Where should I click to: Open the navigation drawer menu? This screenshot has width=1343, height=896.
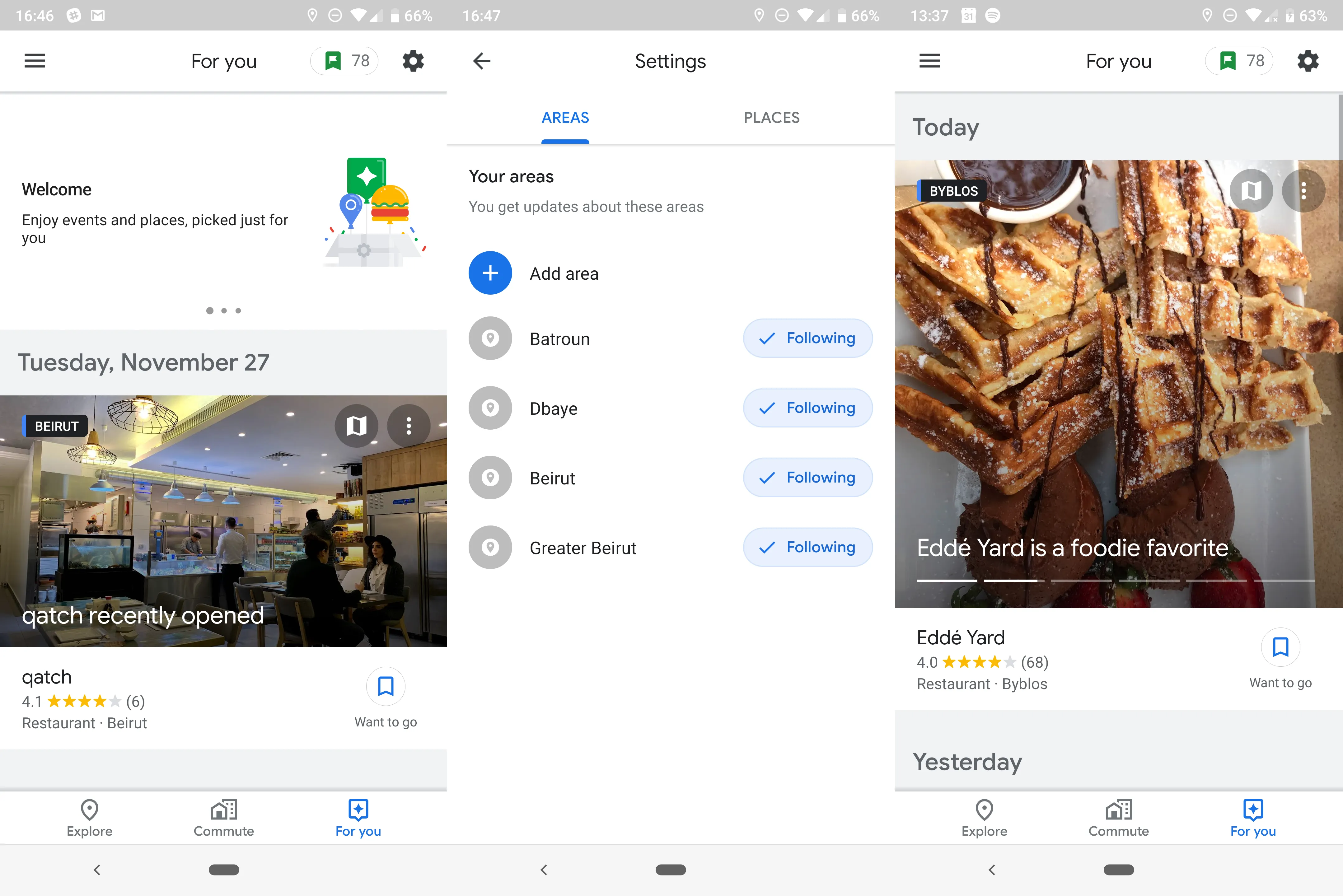pos(35,61)
